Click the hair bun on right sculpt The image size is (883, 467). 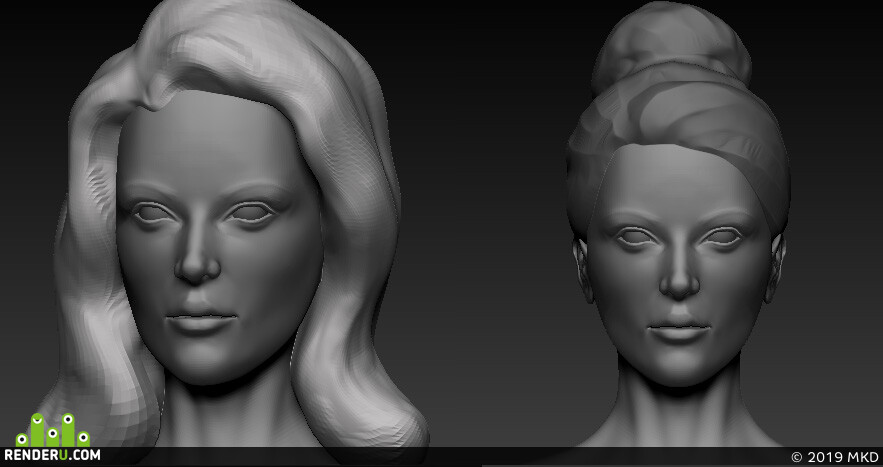tap(671, 45)
